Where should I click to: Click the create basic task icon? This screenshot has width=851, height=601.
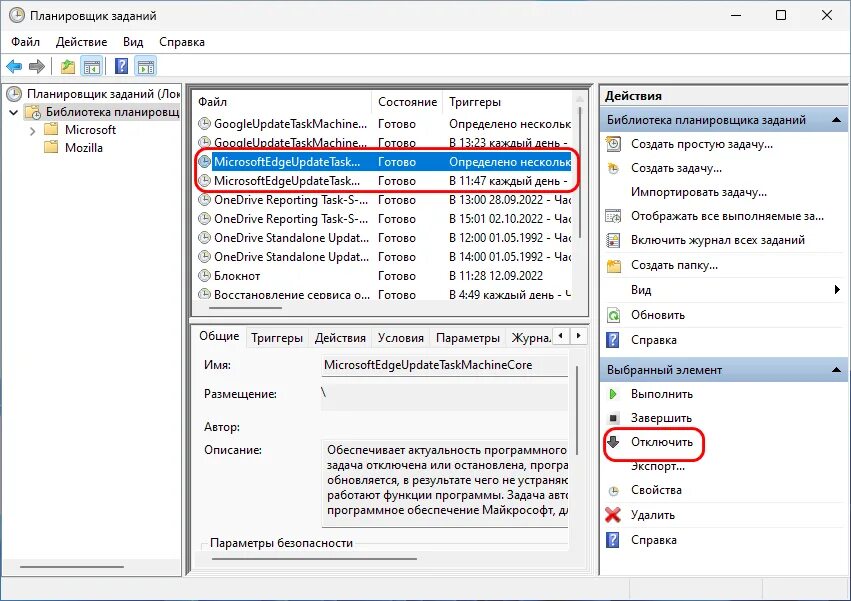click(x=613, y=144)
